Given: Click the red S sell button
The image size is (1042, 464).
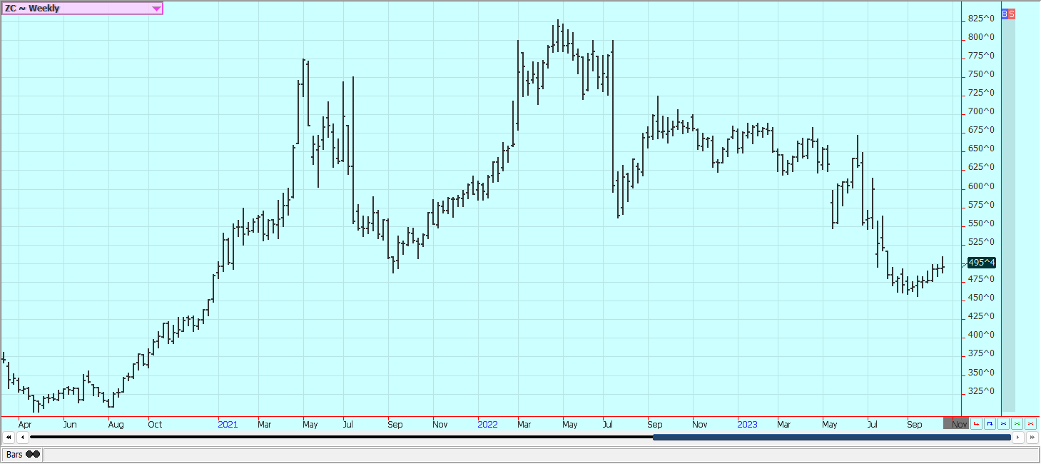Looking at the screenshot, I should (x=1012, y=13).
